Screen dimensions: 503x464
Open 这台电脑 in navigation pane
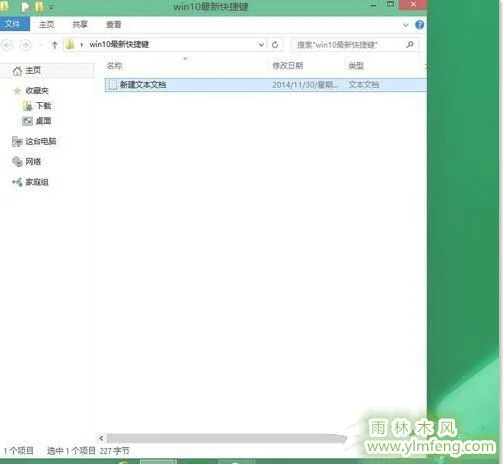click(41, 141)
